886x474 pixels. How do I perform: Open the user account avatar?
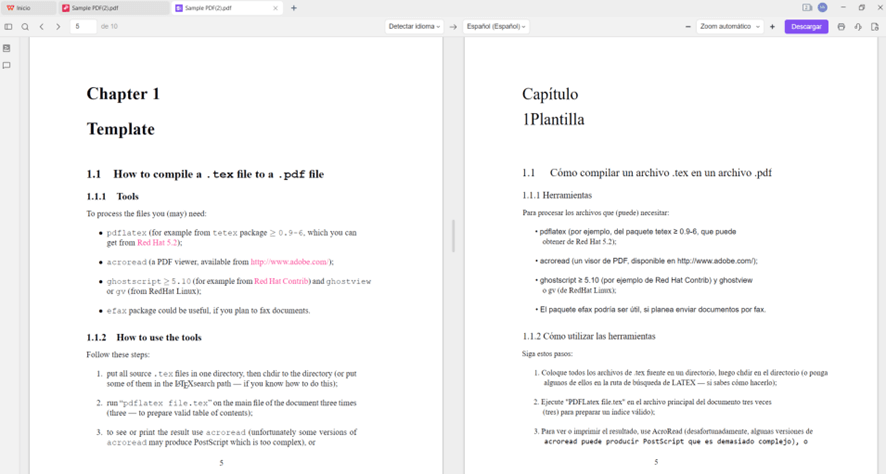(x=823, y=7)
